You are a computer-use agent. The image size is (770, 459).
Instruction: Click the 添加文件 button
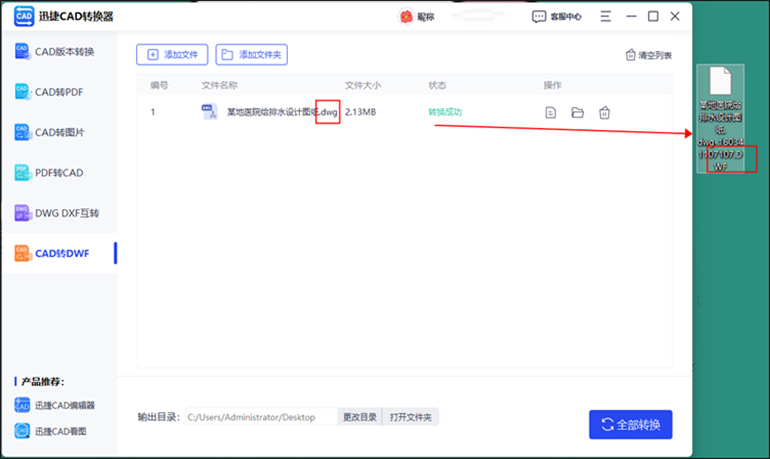click(172, 54)
